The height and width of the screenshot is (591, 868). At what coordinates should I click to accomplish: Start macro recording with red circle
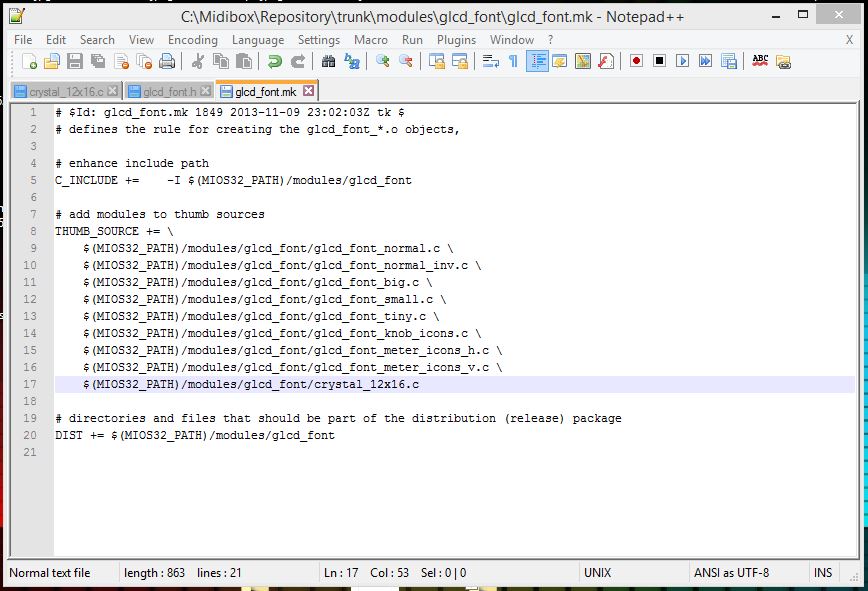636,61
